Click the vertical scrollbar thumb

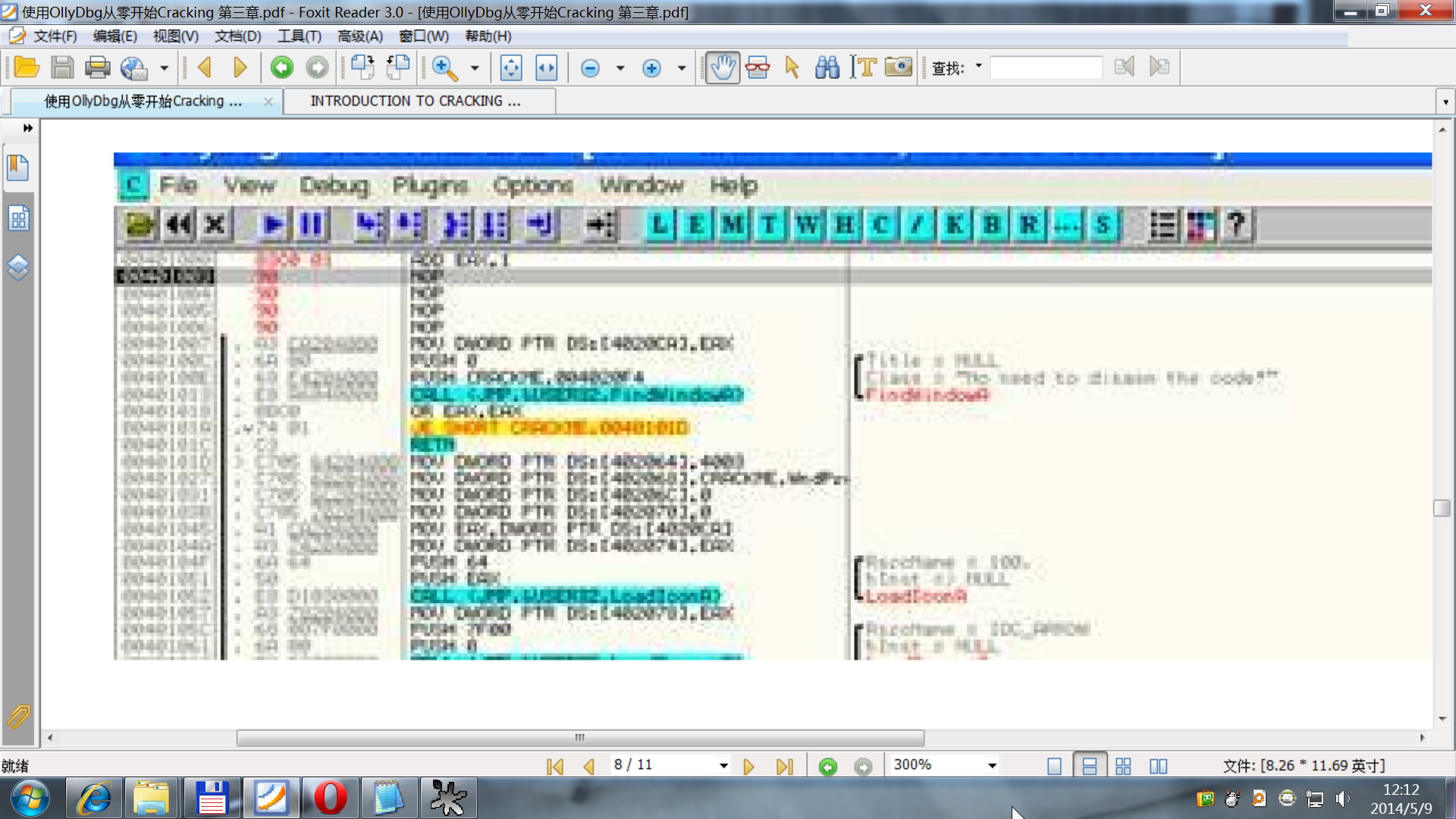coord(1442,507)
